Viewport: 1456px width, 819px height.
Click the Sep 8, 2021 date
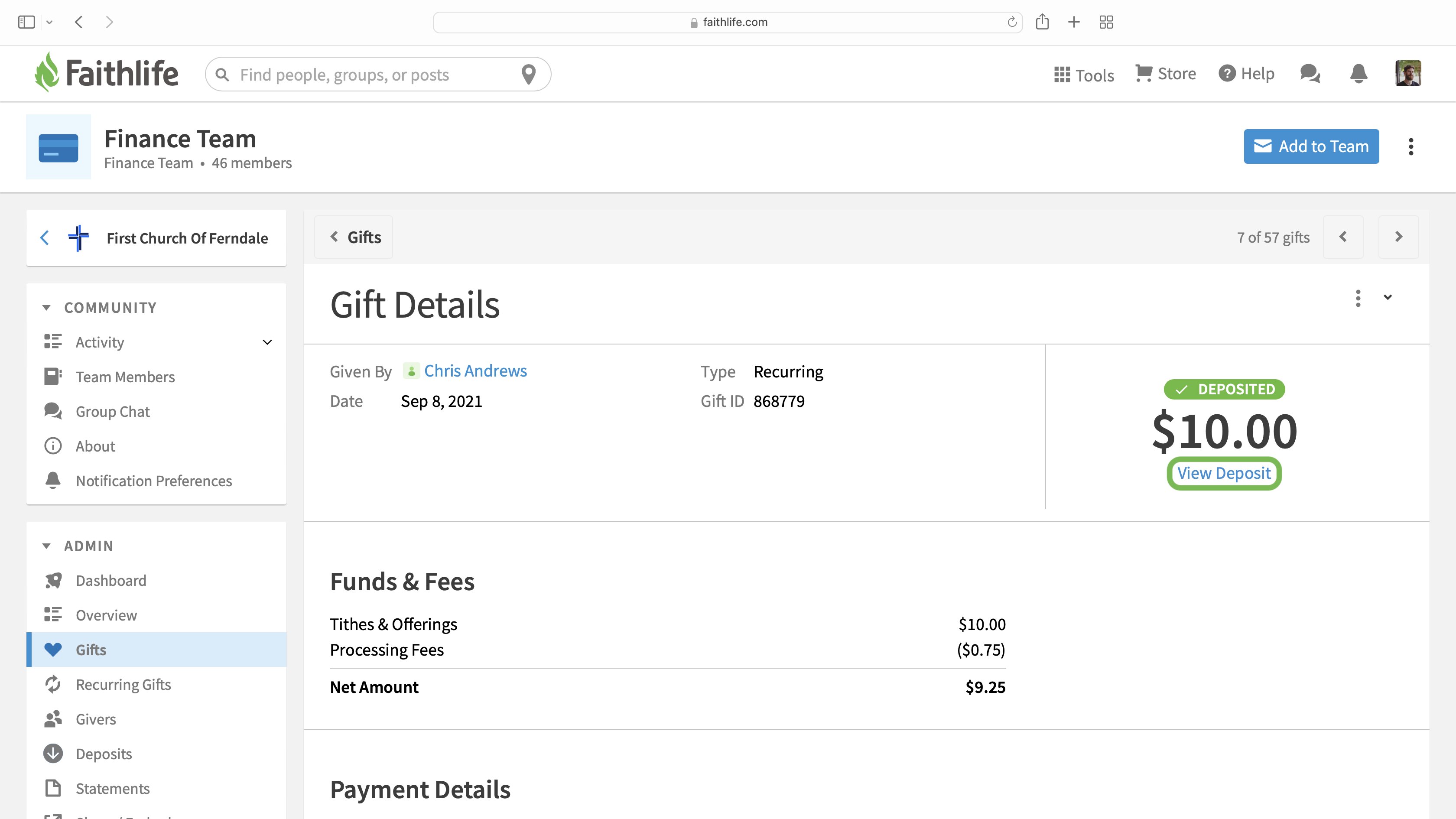[x=442, y=401]
